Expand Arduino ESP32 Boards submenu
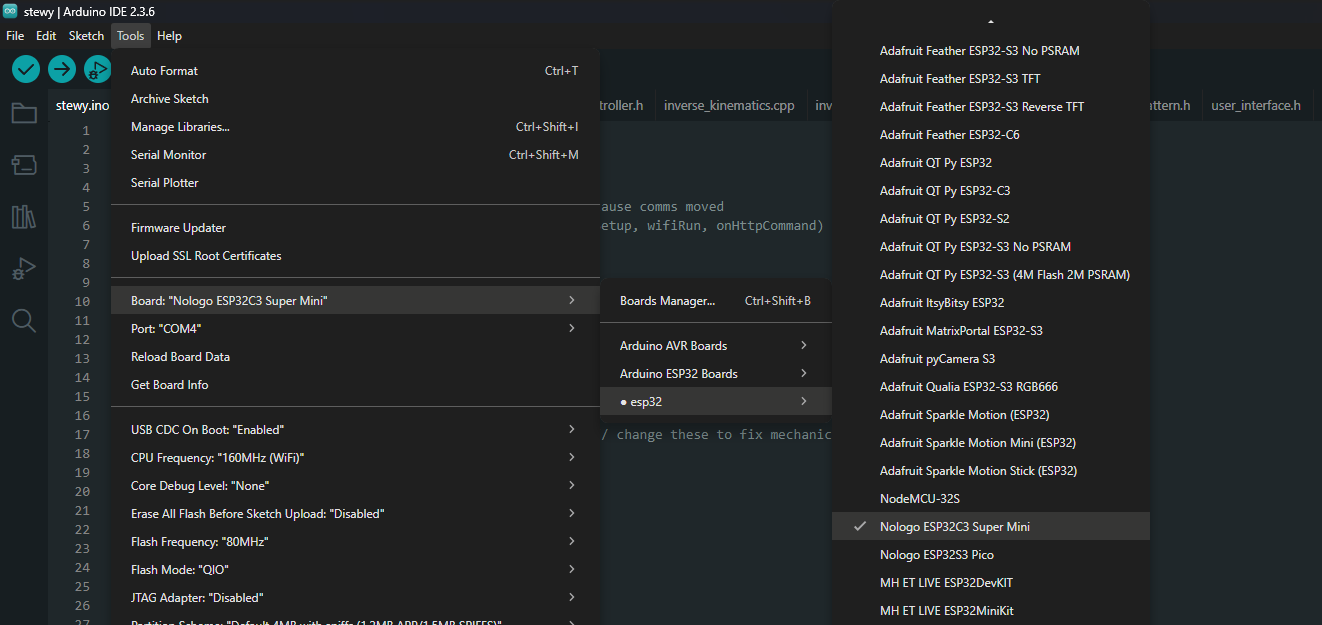 click(716, 374)
